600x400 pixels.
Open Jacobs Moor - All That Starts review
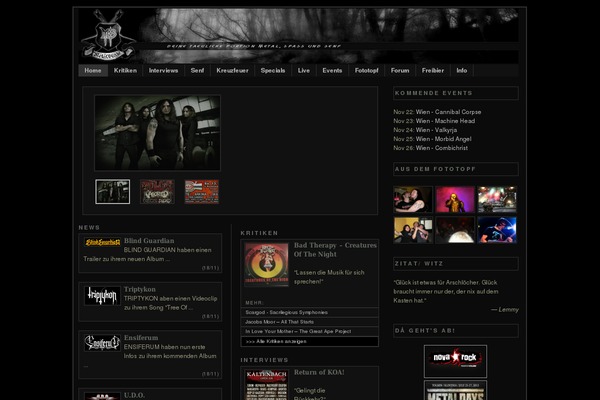(x=279, y=322)
